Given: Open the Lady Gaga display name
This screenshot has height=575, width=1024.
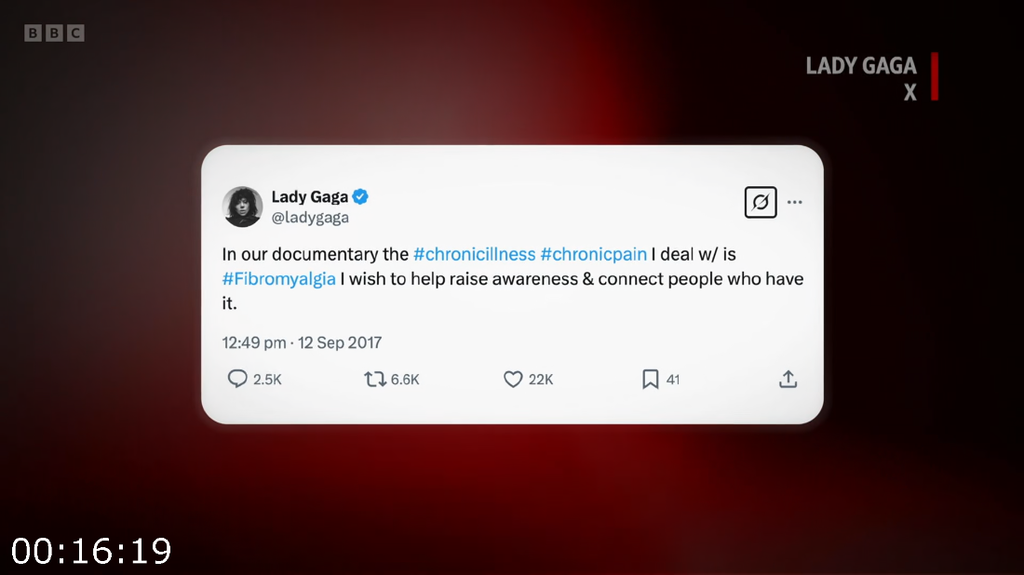Looking at the screenshot, I should (x=310, y=196).
